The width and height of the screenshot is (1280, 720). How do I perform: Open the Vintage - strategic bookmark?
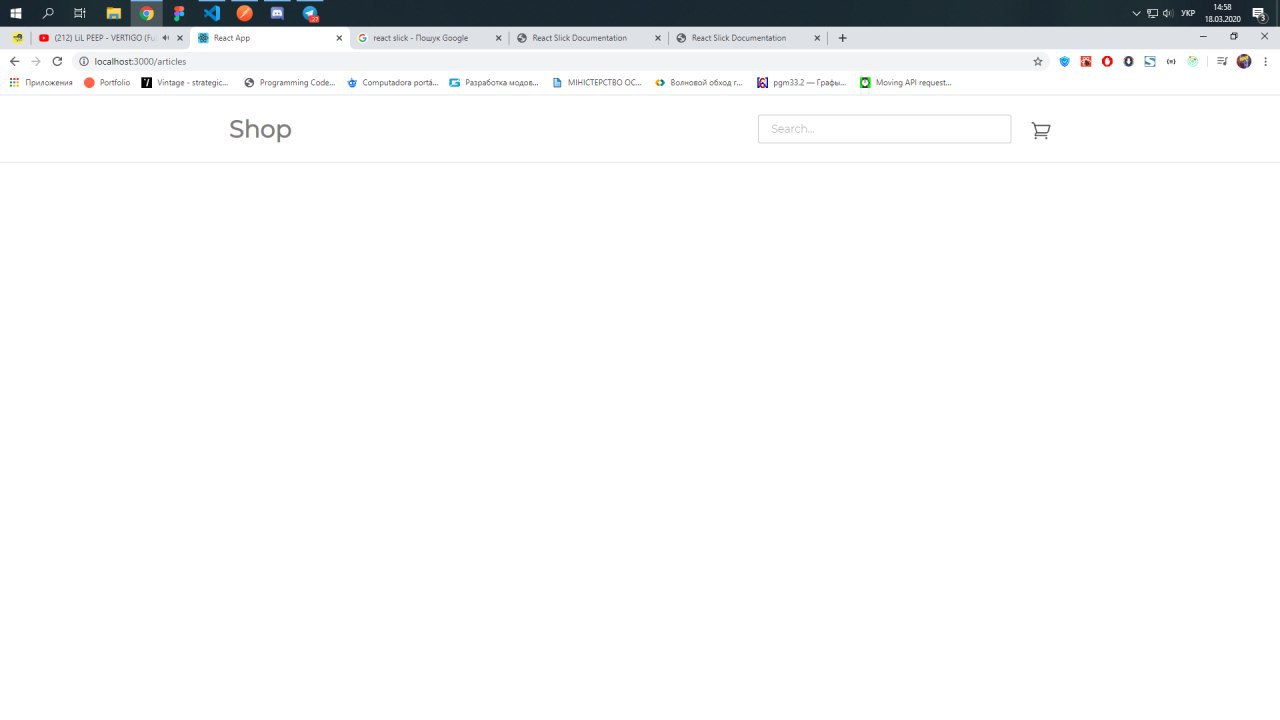[x=185, y=83]
